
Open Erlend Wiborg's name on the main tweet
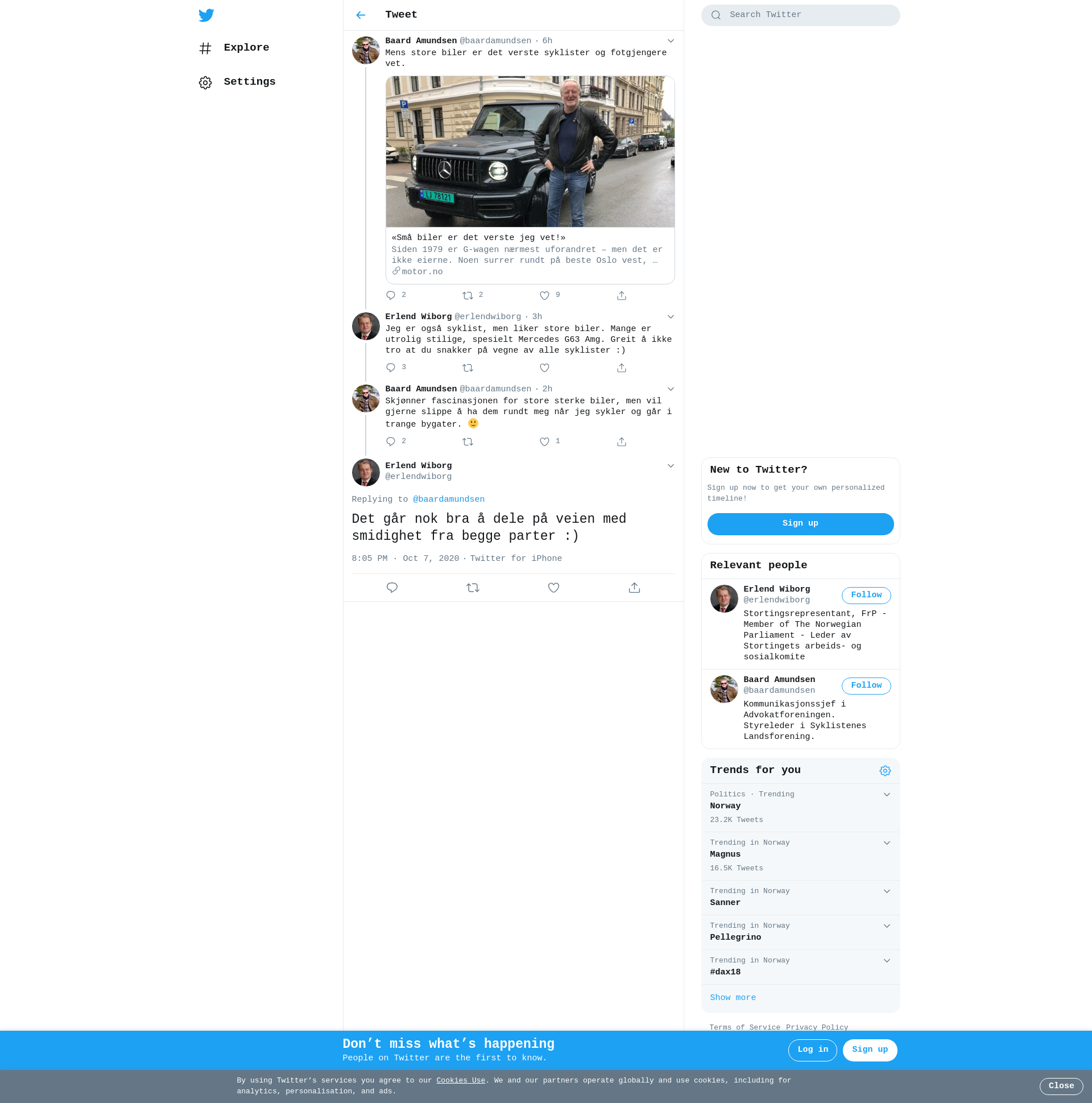(419, 466)
